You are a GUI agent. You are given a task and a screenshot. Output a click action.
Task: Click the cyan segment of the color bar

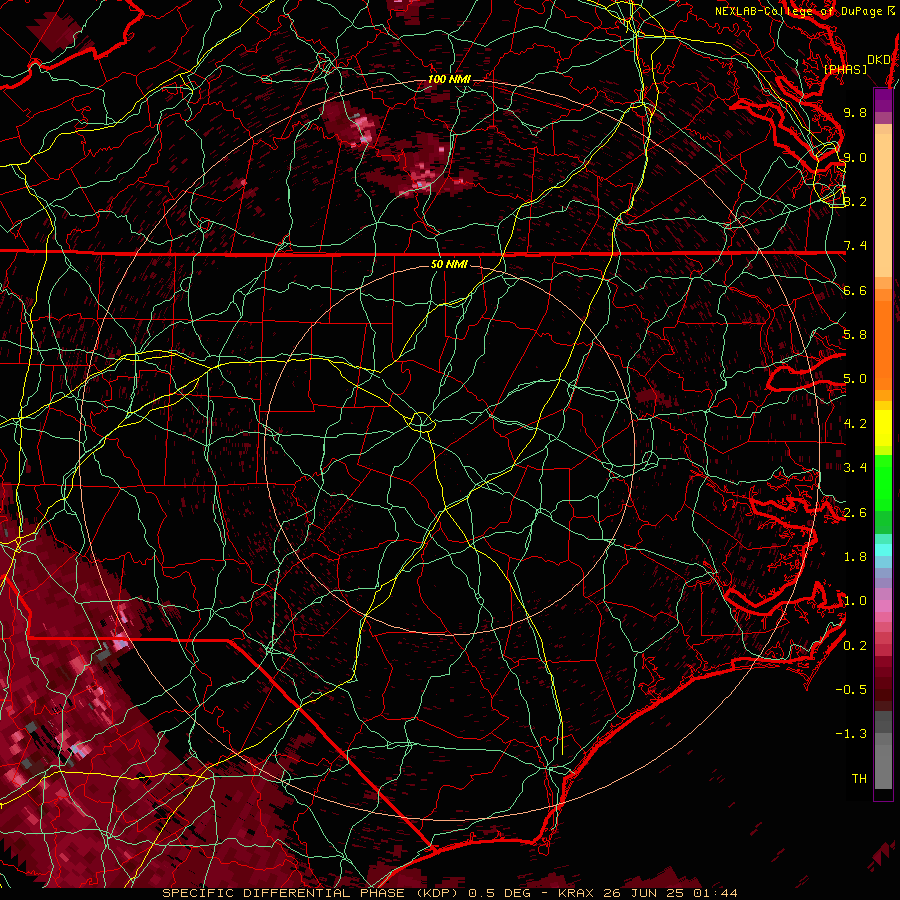coord(883,549)
